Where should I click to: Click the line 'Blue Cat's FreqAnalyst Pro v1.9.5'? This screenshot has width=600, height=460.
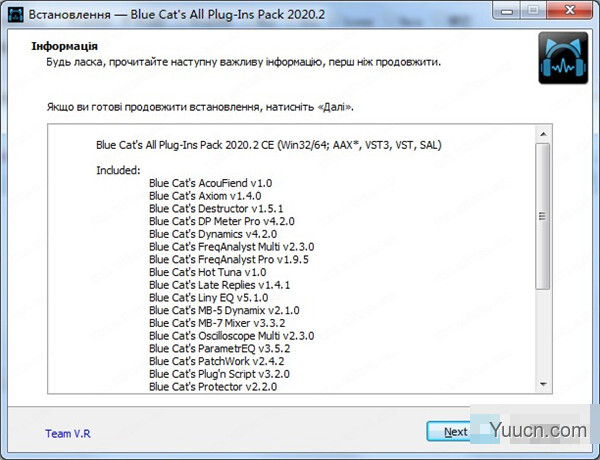click(x=229, y=259)
